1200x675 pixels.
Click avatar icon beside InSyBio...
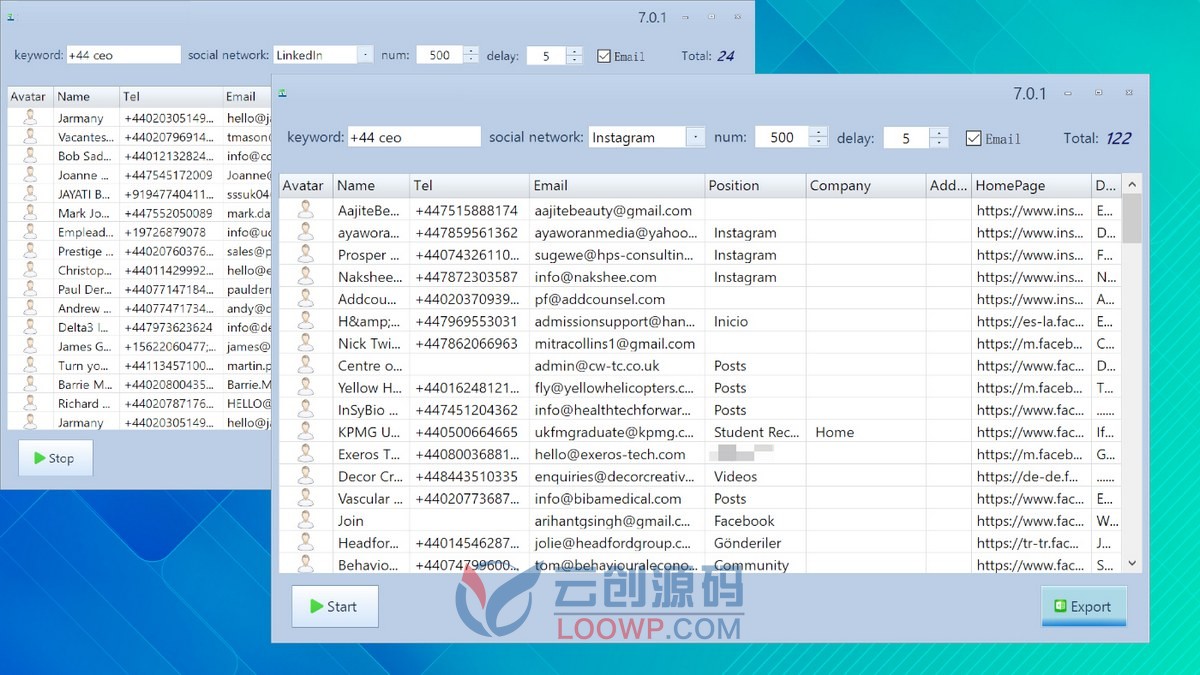305,409
